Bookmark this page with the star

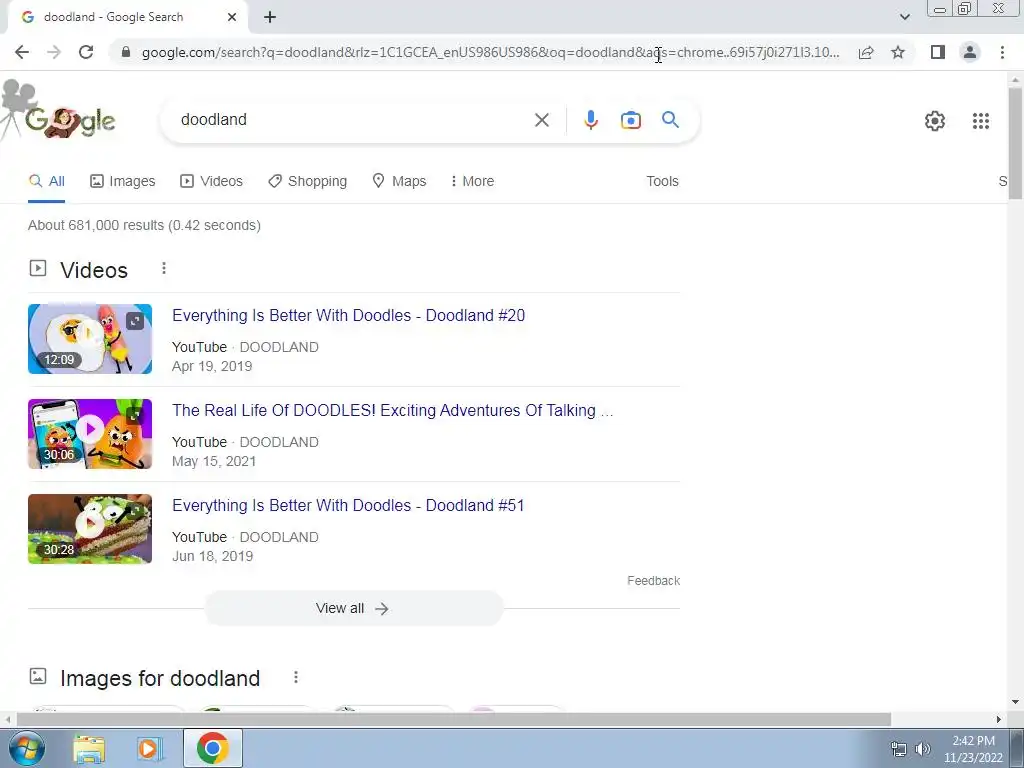point(898,52)
